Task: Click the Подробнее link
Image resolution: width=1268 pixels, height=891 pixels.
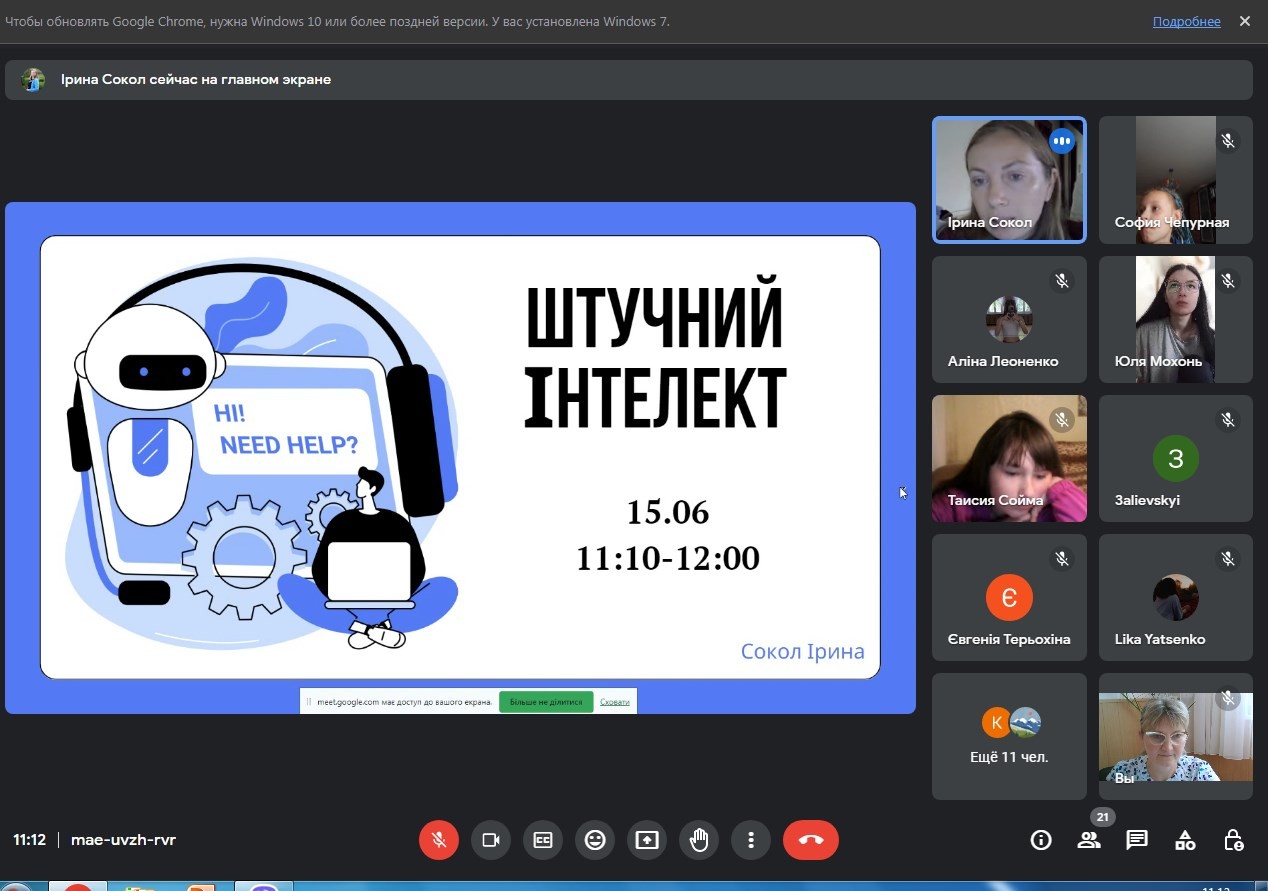Action: [x=1186, y=22]
